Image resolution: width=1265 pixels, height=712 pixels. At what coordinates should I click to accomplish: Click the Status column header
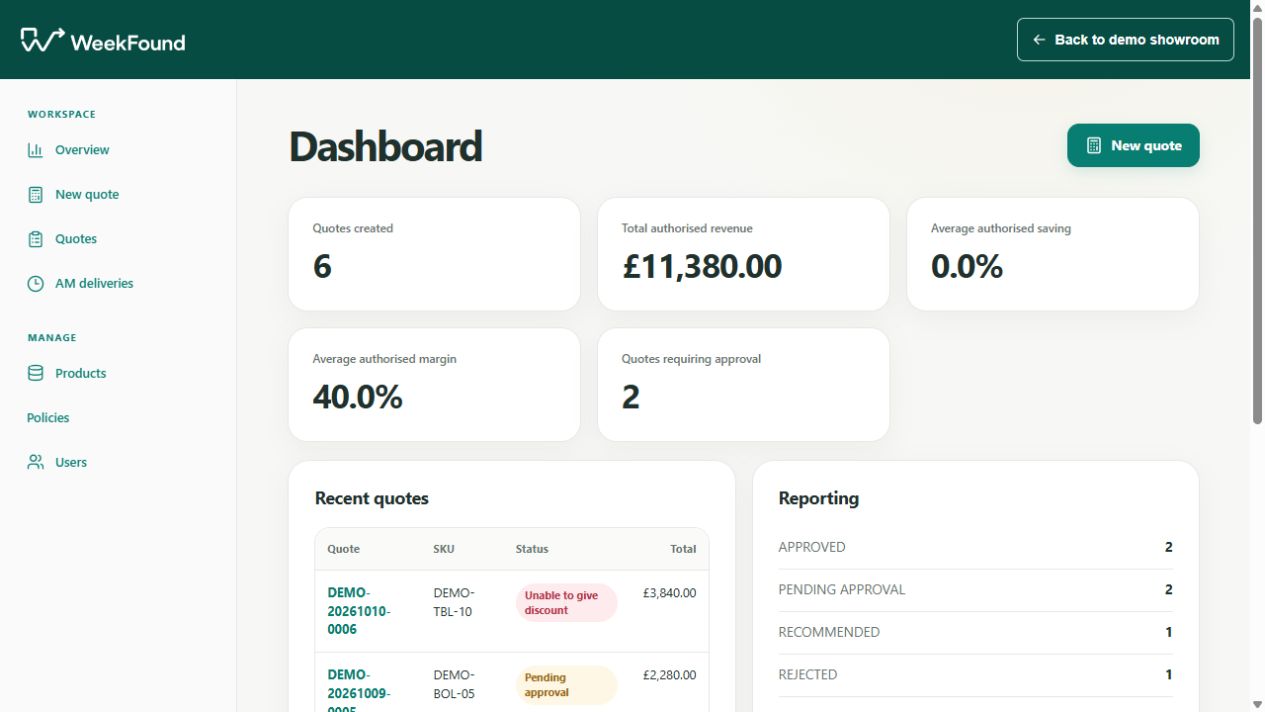(532, 549)
